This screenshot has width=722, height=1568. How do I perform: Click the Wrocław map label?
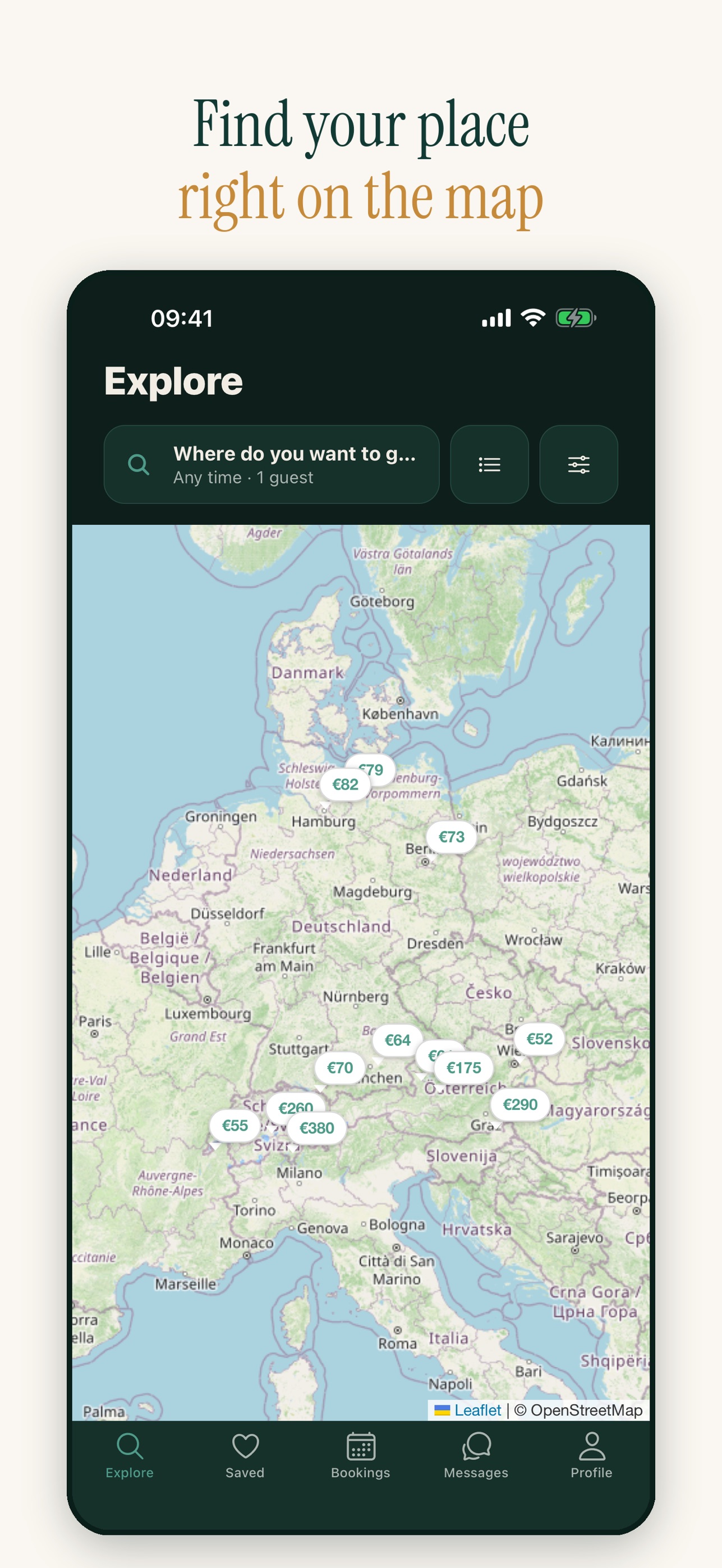(x=534, y=940)
